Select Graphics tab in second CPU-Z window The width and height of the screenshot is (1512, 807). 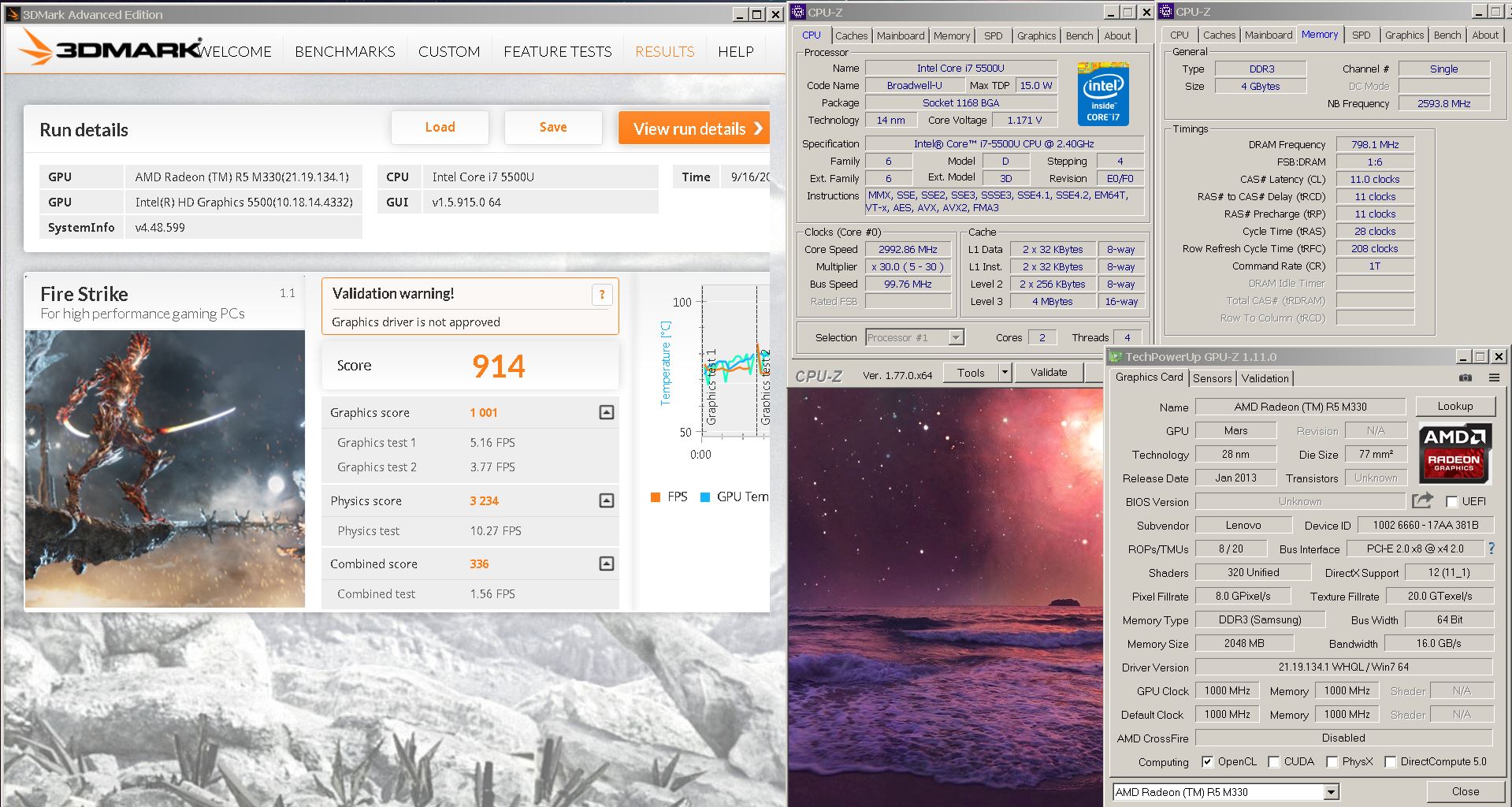(x=1404, y=35)
